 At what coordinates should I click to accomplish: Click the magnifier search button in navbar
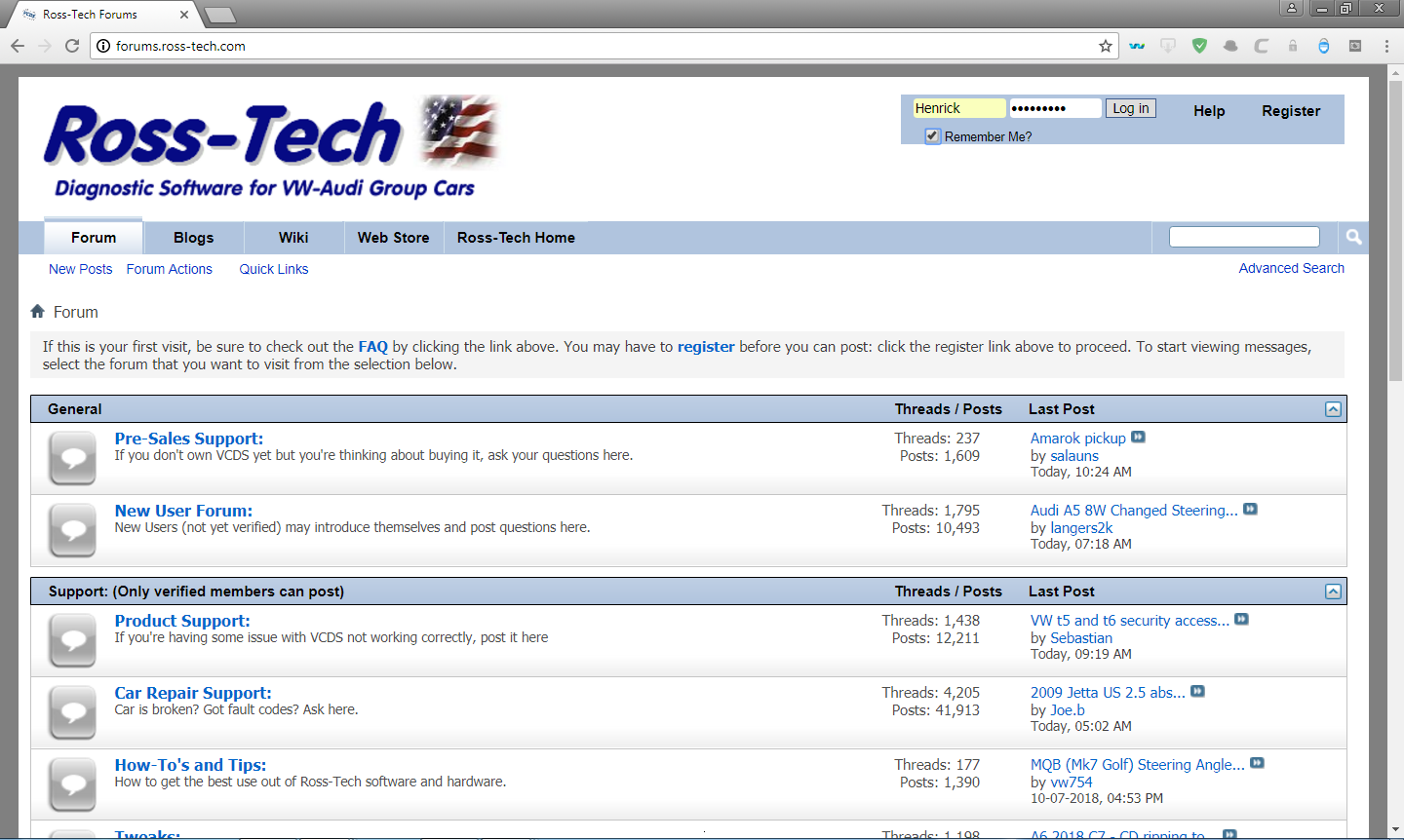pos(1353,237)
